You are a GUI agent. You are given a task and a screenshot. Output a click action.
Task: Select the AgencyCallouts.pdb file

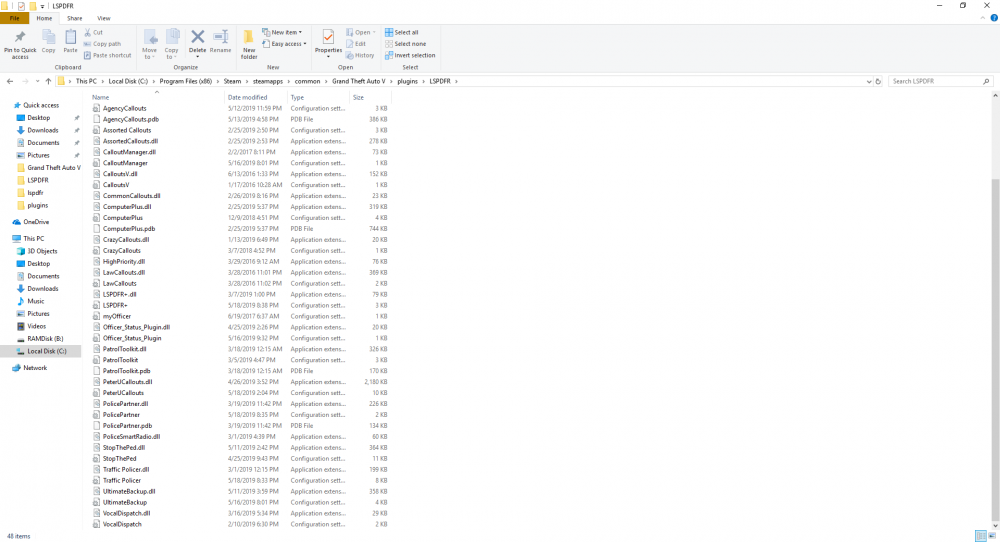(x=131, y=119)
